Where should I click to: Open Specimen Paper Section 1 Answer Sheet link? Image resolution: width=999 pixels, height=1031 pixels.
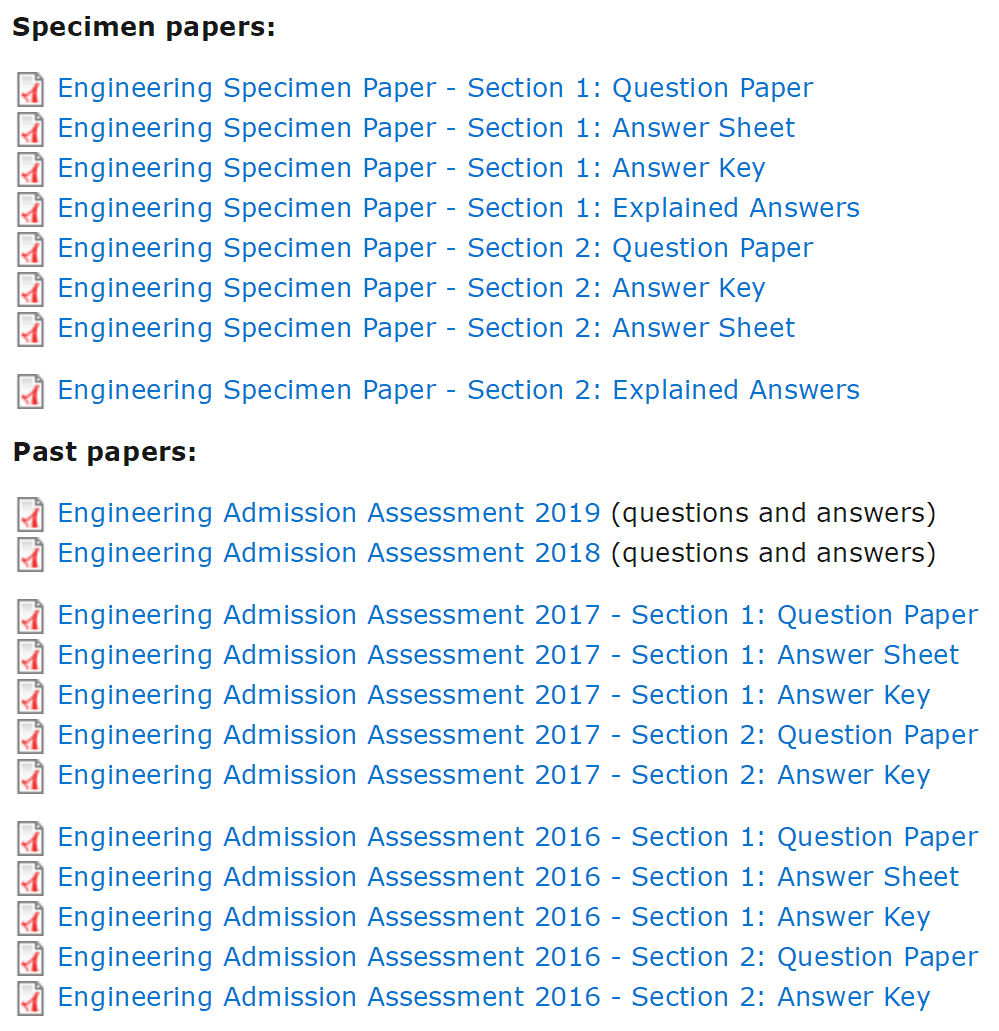coord(426,128)
